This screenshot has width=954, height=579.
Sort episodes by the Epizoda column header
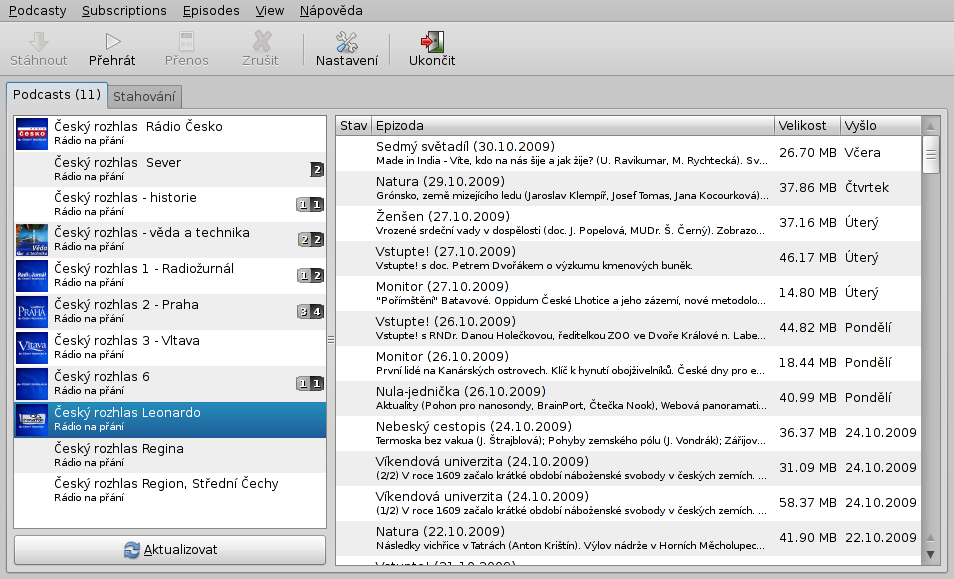click(x=573, y=126)
